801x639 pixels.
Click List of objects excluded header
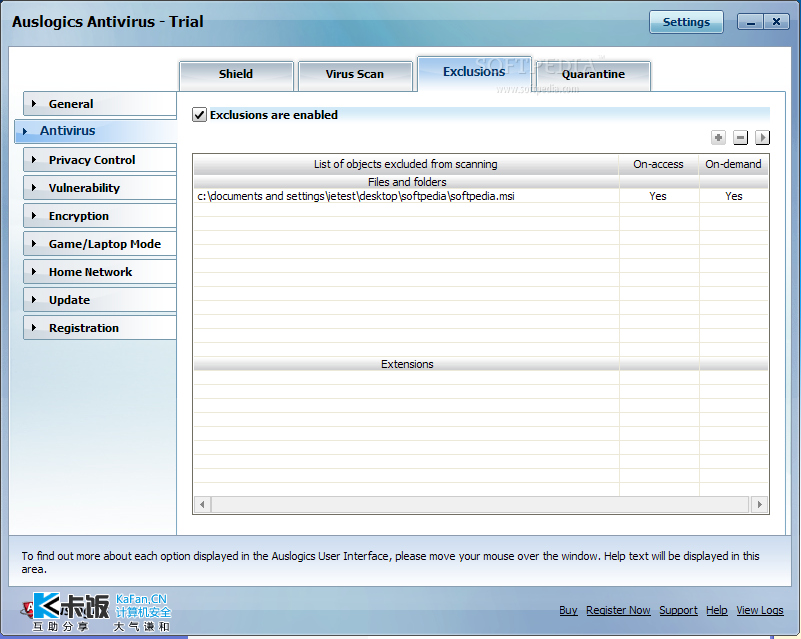click(x=406, y=164)
